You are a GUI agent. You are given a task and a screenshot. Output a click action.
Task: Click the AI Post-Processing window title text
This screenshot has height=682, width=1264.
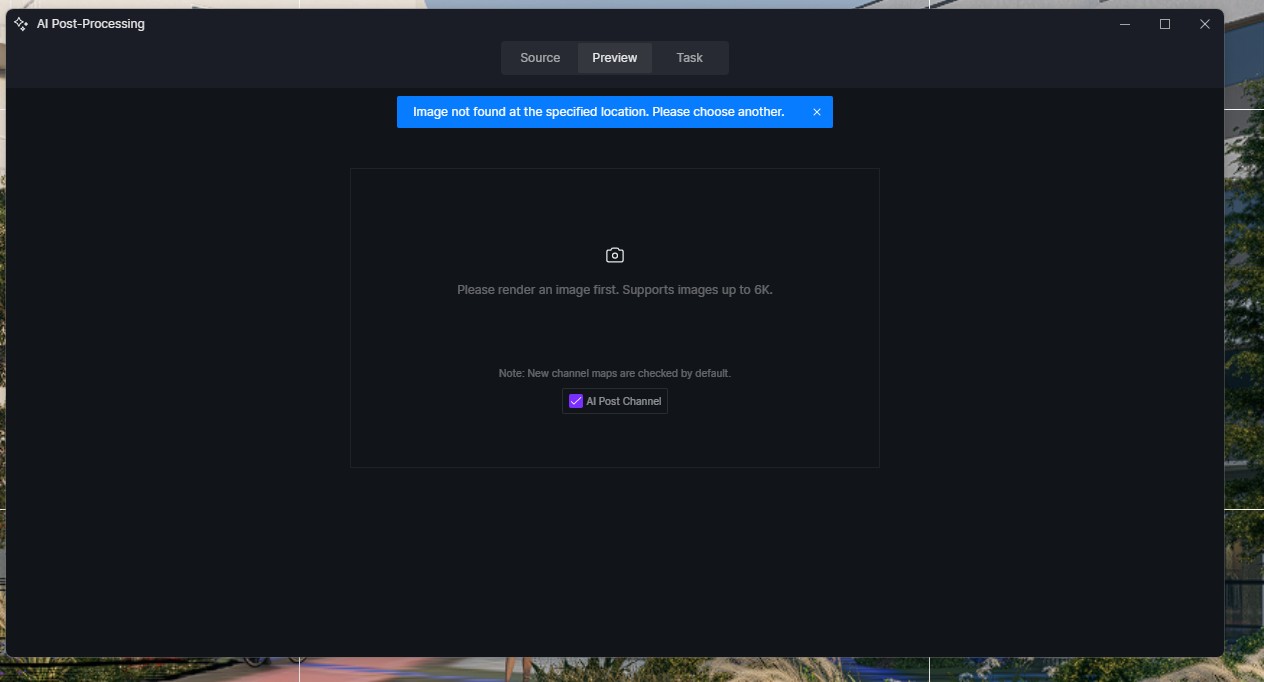[91, 24]
